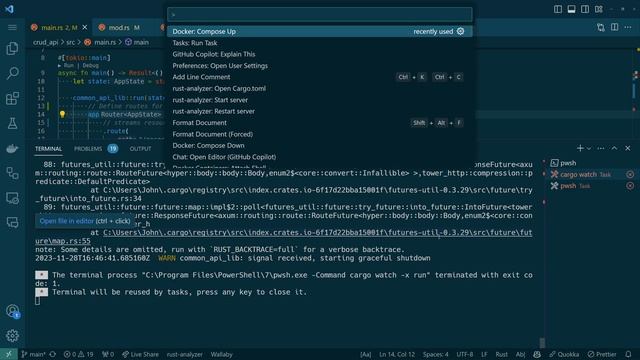The image size is (640, 360).
Task: Click Debug code lens above main
Action: click(91, 65)
